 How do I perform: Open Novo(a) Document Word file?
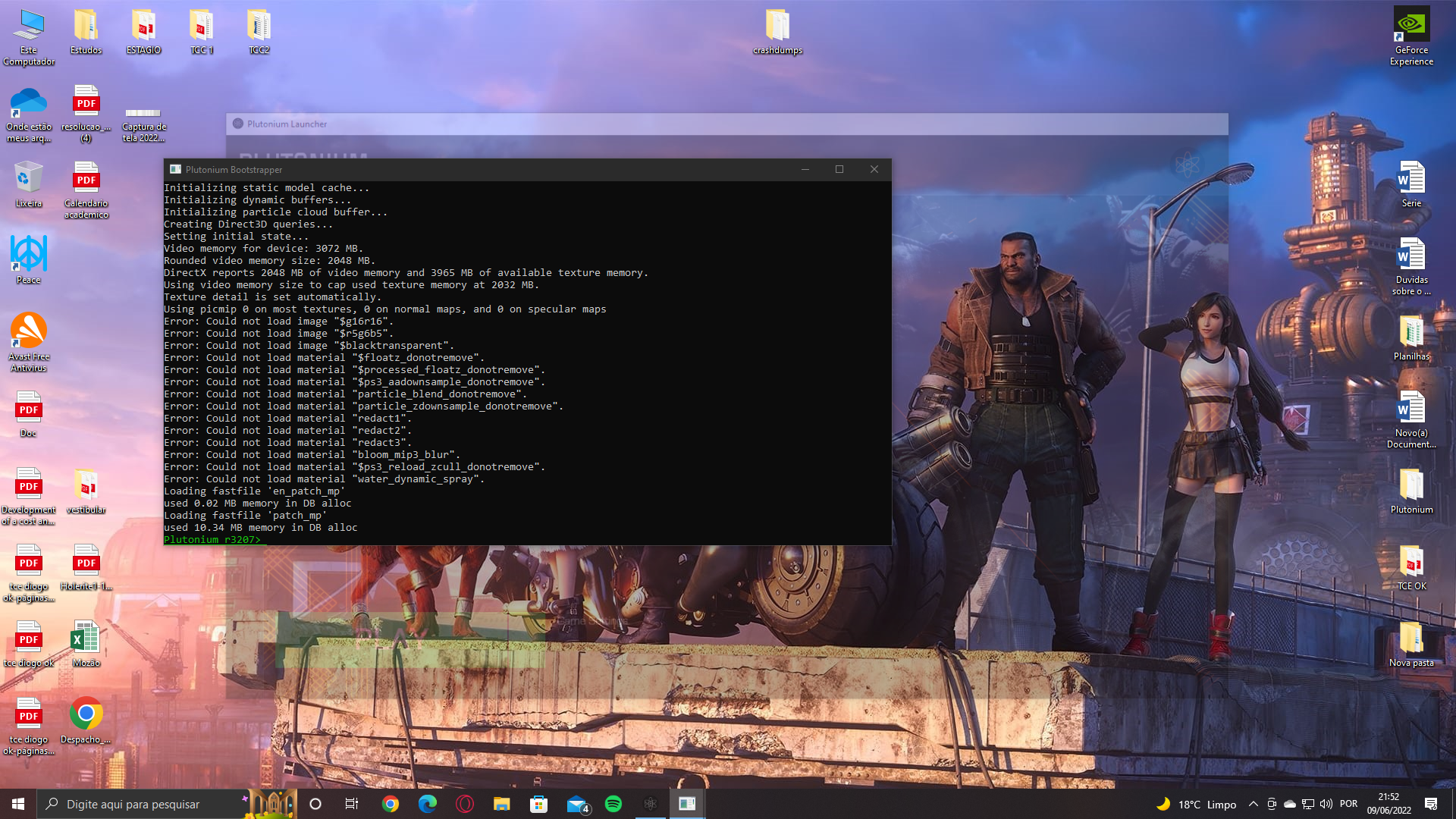coord(1411,421)
